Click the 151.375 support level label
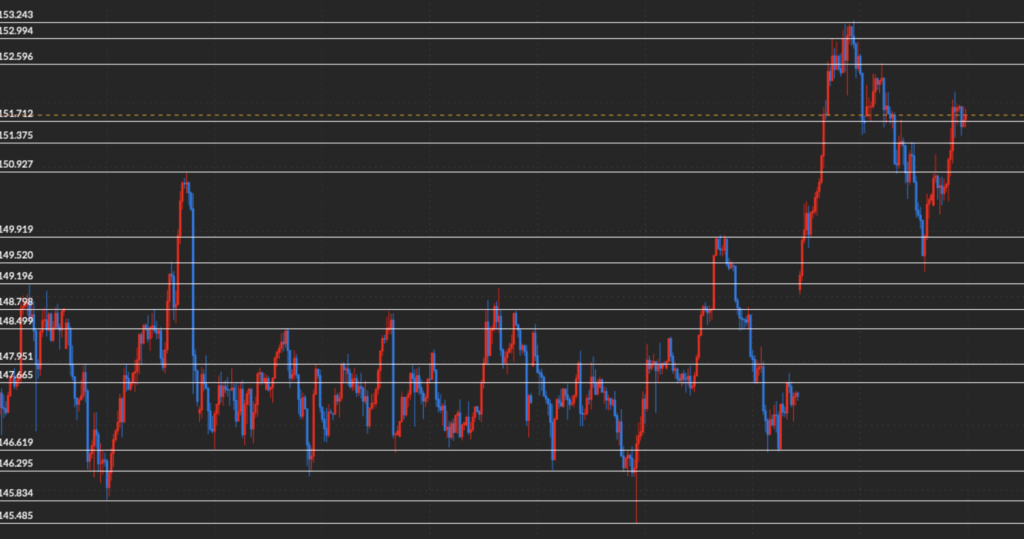Image resolution: width=1024 pixels, height=539 pixels. [x=16, y=135]
